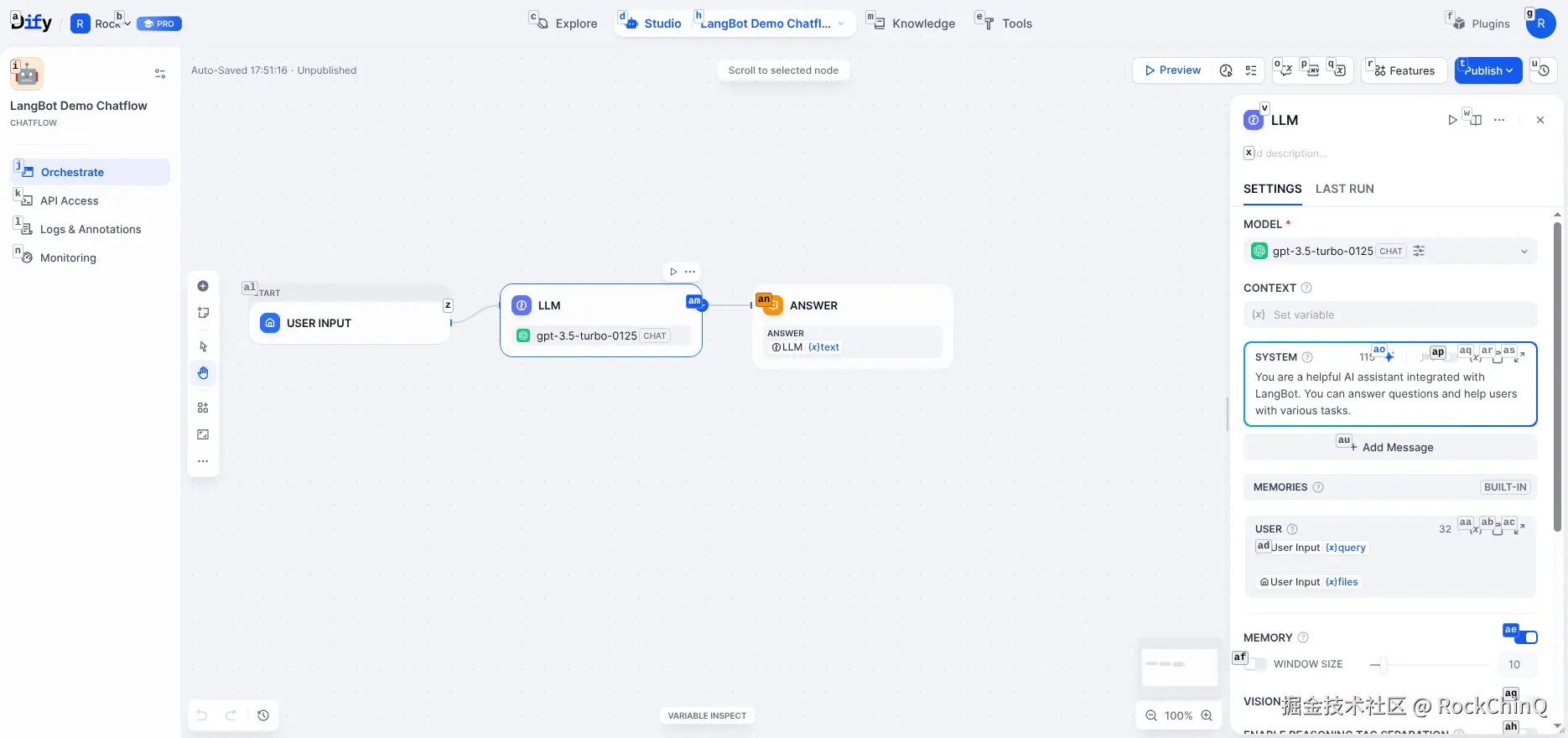Run the LLM node from canvas play icon

pyautogui.click(x=673, y=272)
